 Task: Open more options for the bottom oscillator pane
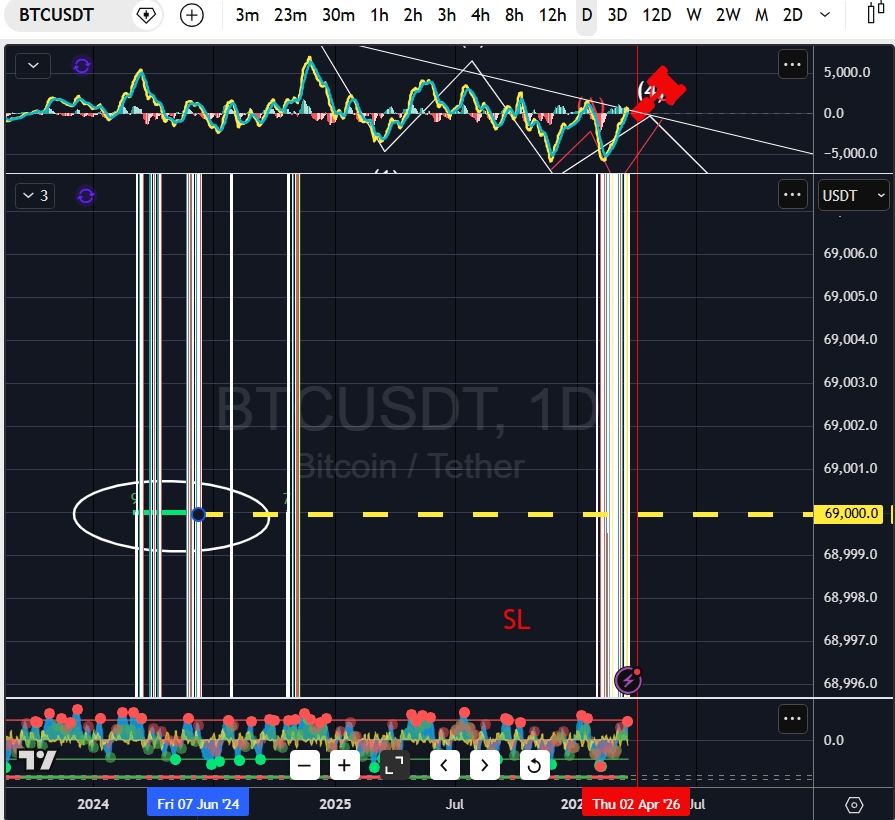coord(792,719)
